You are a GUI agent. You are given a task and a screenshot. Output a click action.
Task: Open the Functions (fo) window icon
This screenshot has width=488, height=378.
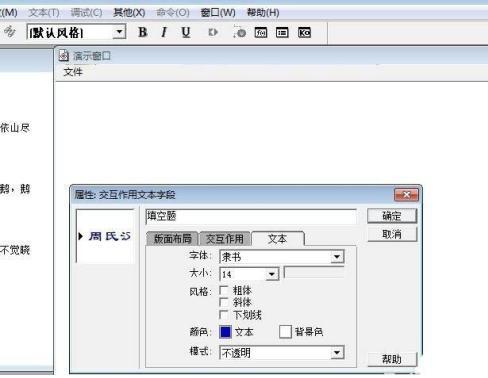[x=261, y=32]
